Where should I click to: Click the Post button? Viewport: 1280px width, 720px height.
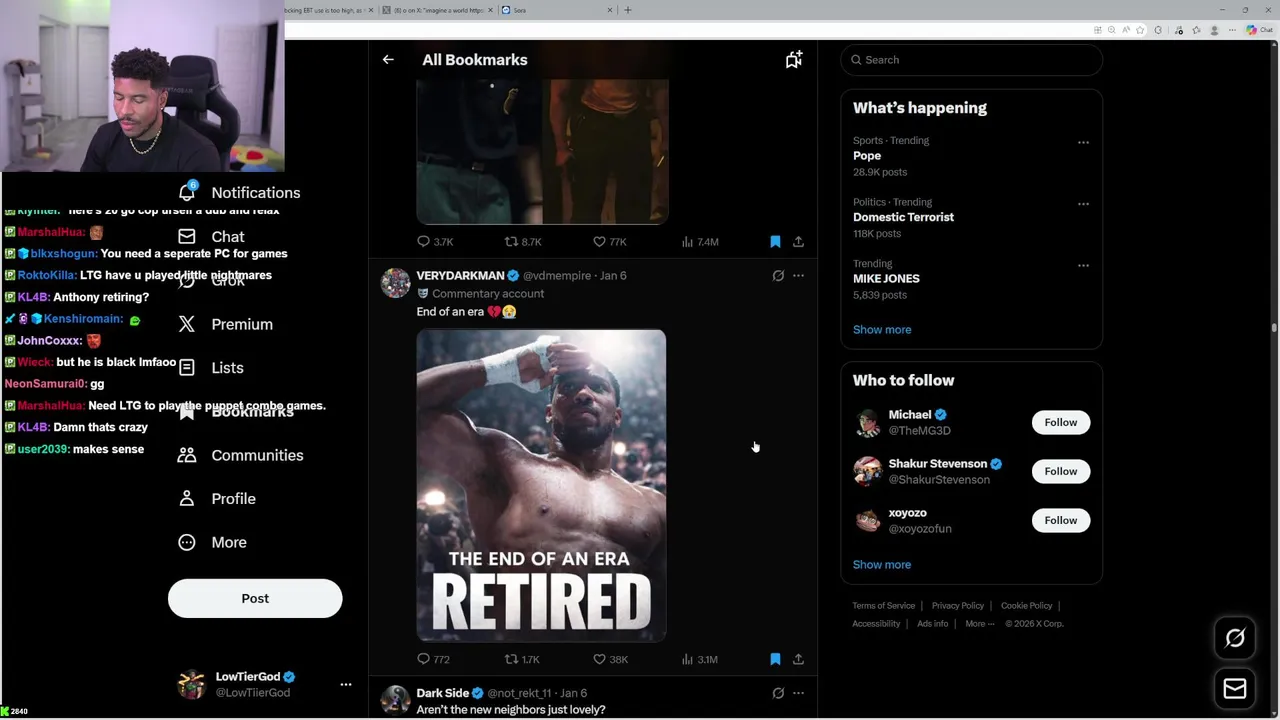(x=255, y=598)
